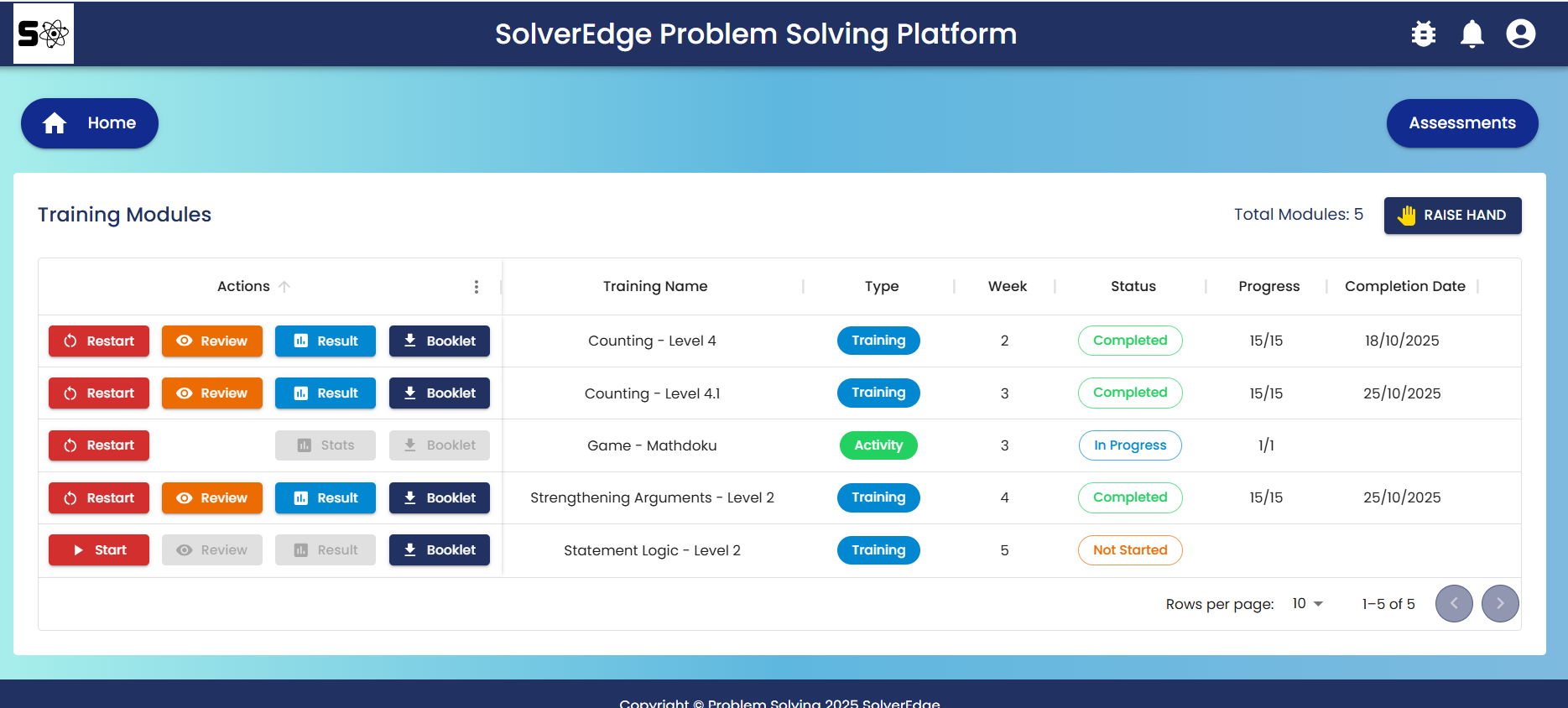Download Booklet for Statement Logic - Level 2

point(439,550)
